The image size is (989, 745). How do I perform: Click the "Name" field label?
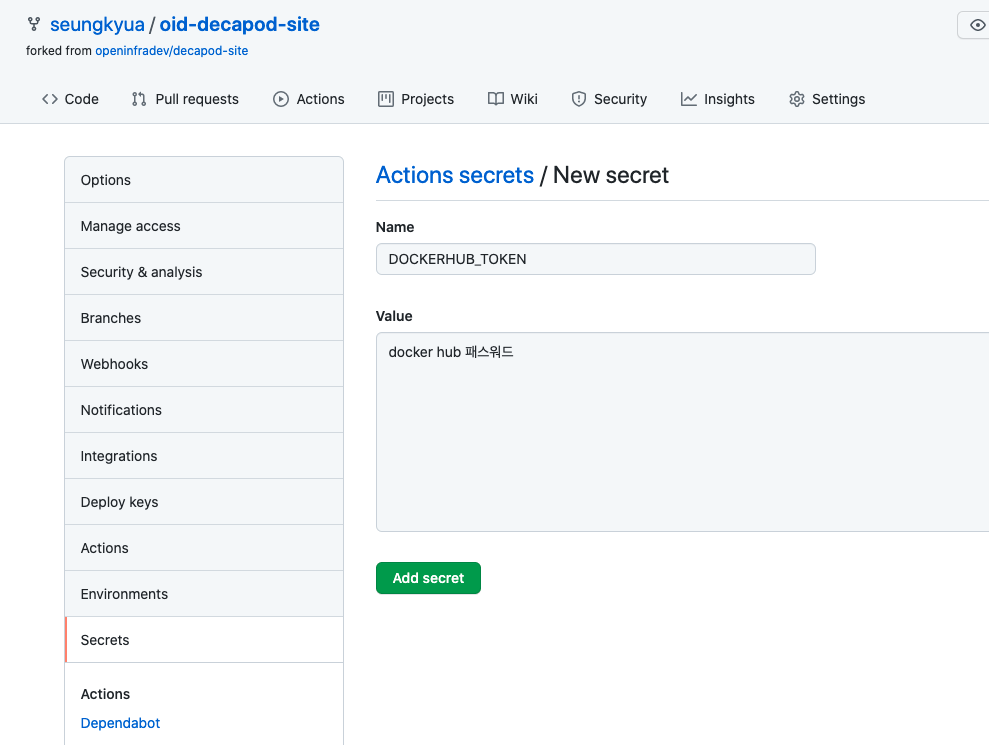point(395,227)
